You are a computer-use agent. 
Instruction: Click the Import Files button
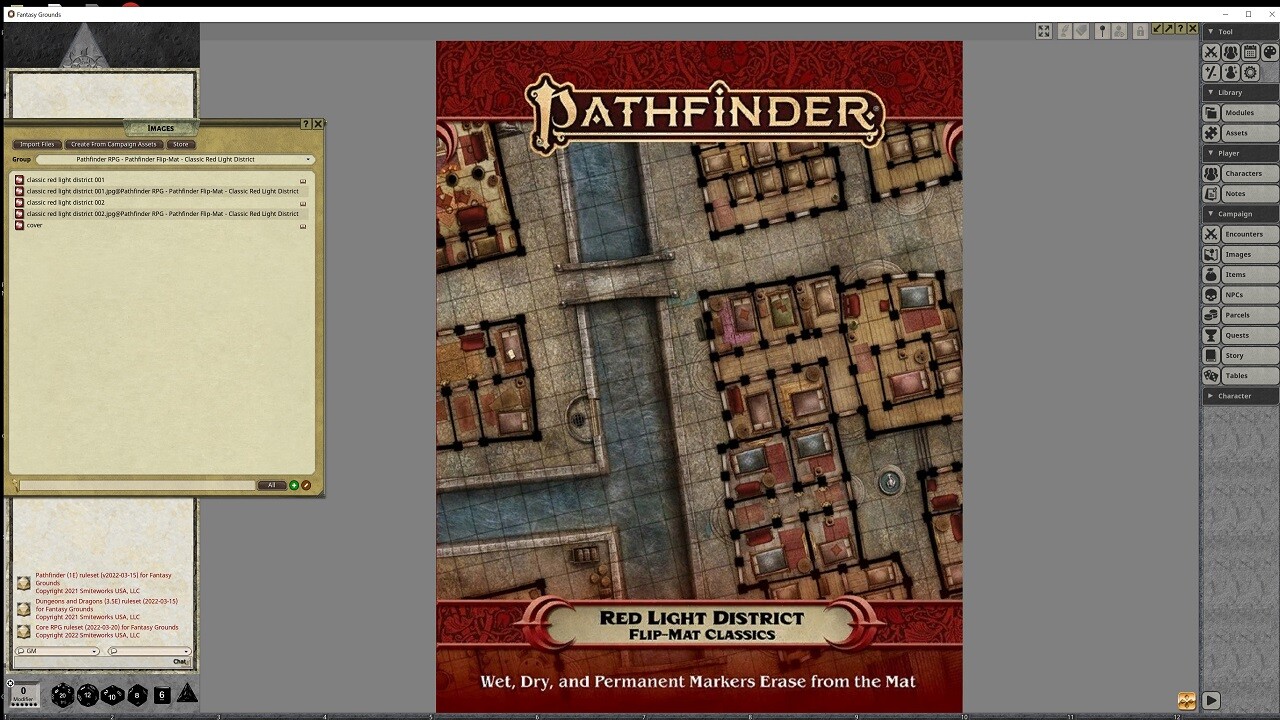tap(36, 144)
